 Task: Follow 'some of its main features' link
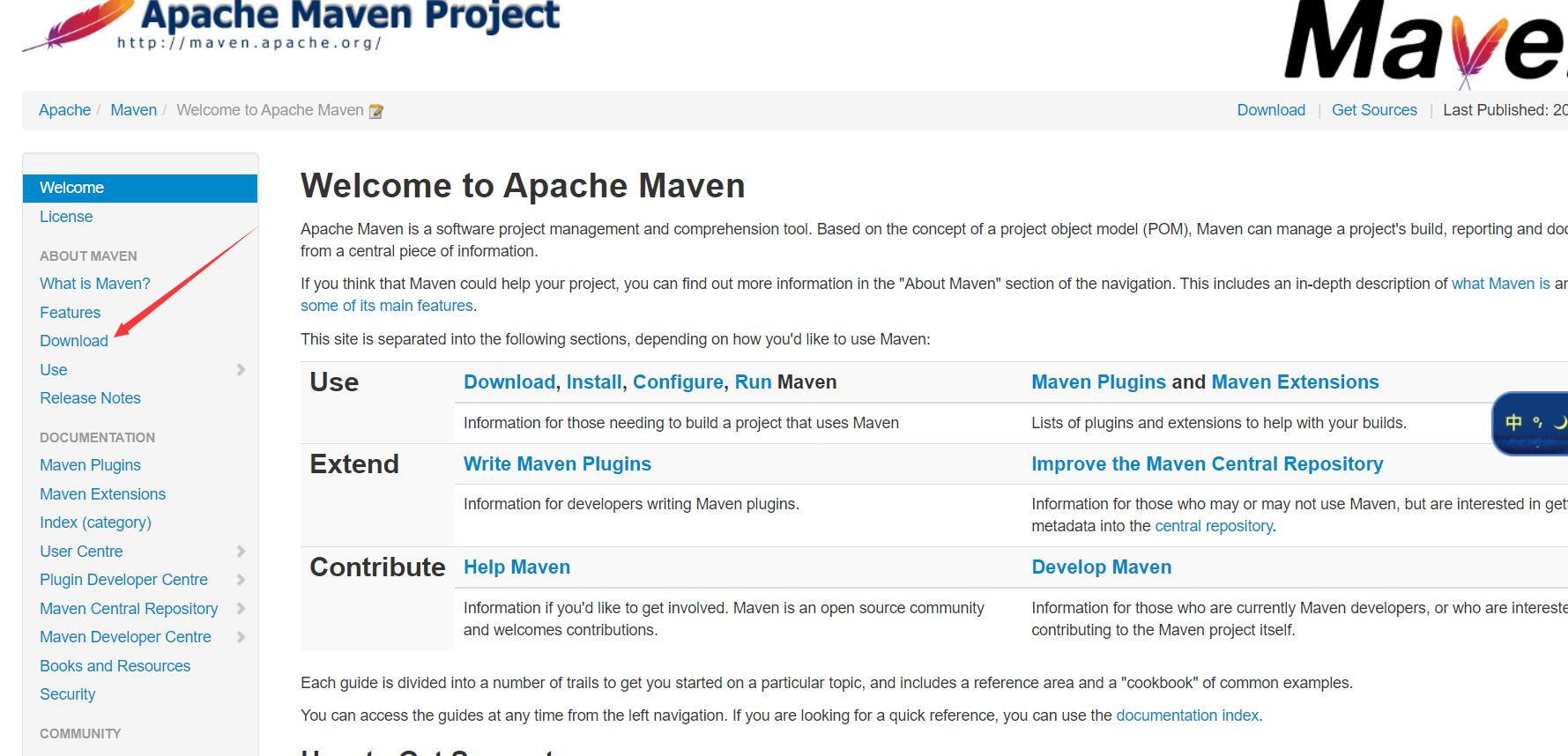tap(387, 306)
